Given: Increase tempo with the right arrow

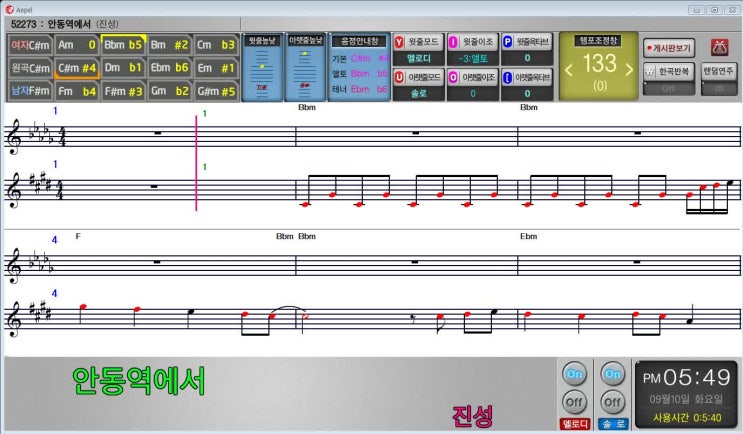Looking at the screenshot, I should (x=628, y=69).
